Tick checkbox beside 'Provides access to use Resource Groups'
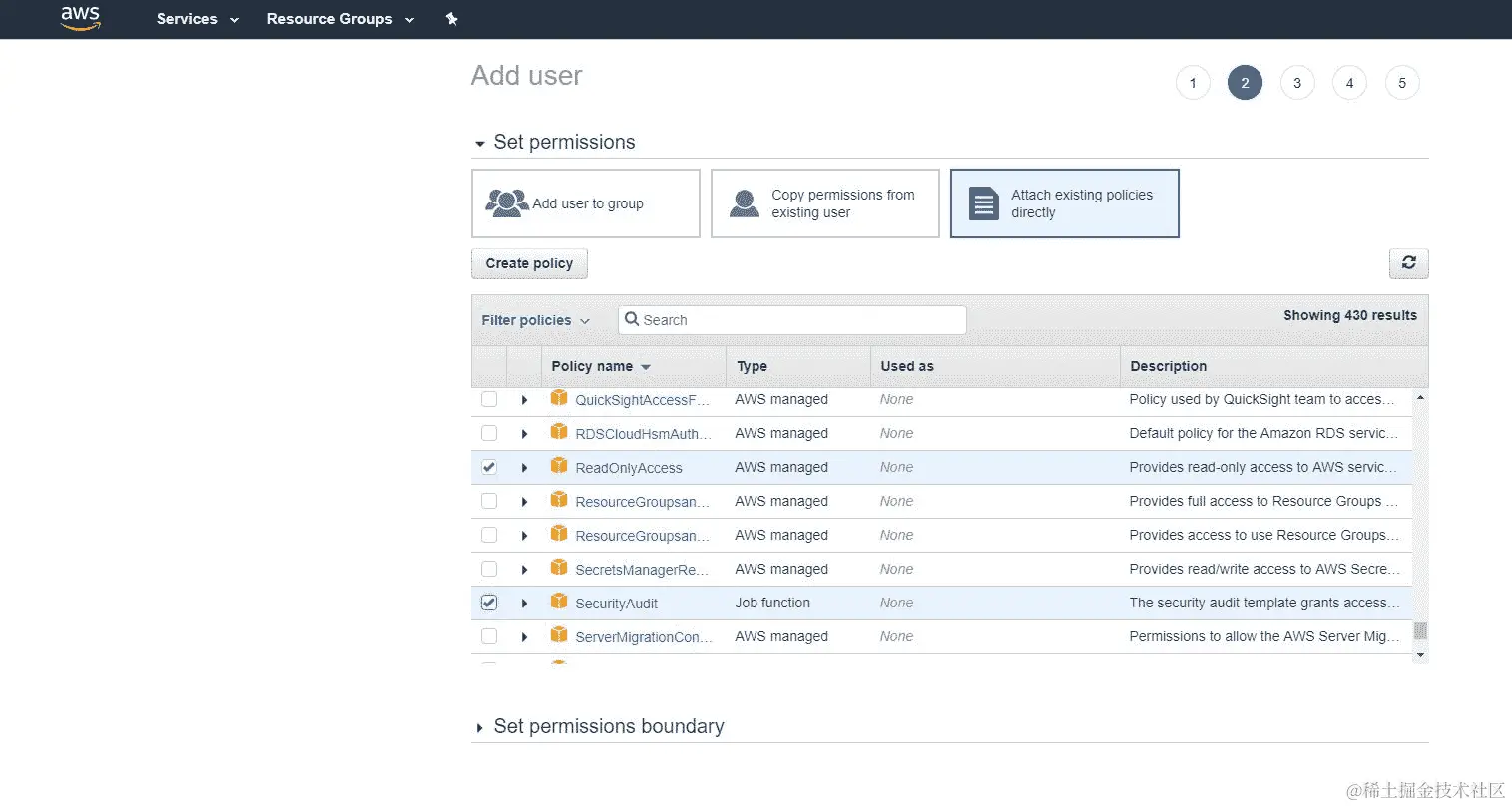1512x807 pixels. pos(489,535)
